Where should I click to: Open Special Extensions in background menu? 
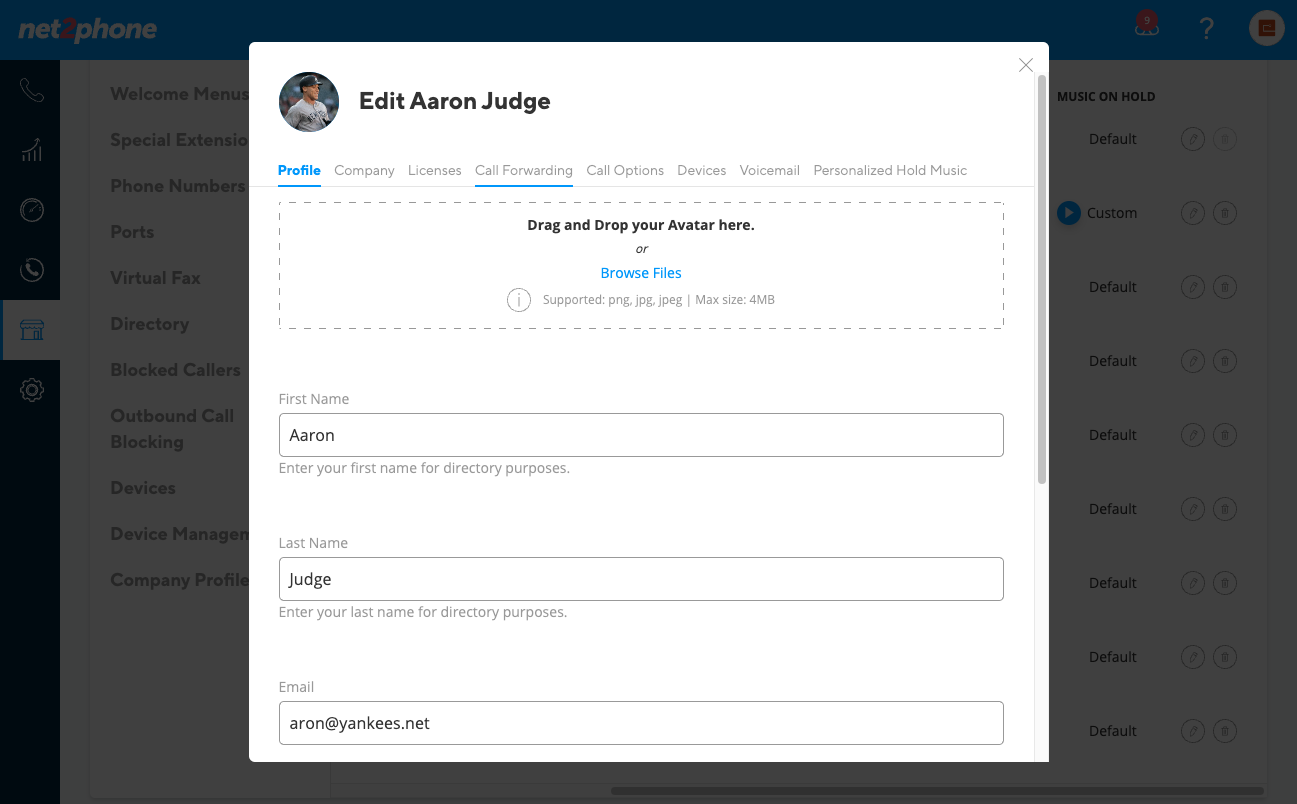pyautogui.click(x=179, y=140)
